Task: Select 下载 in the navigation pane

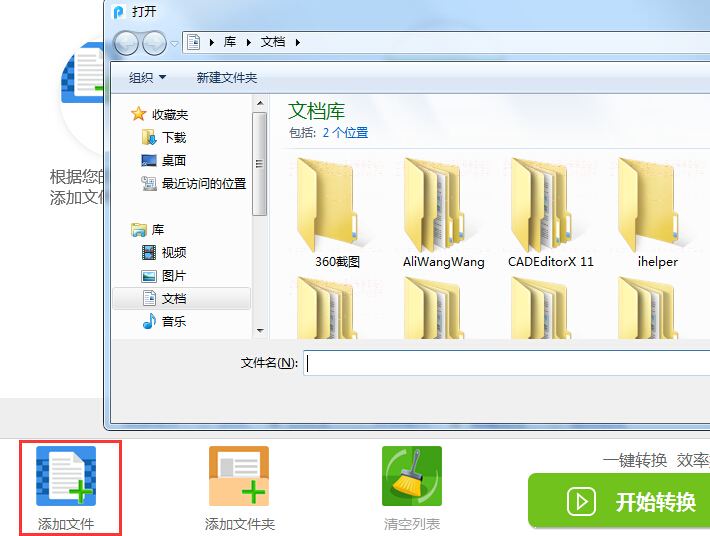Action: [174, 137]
